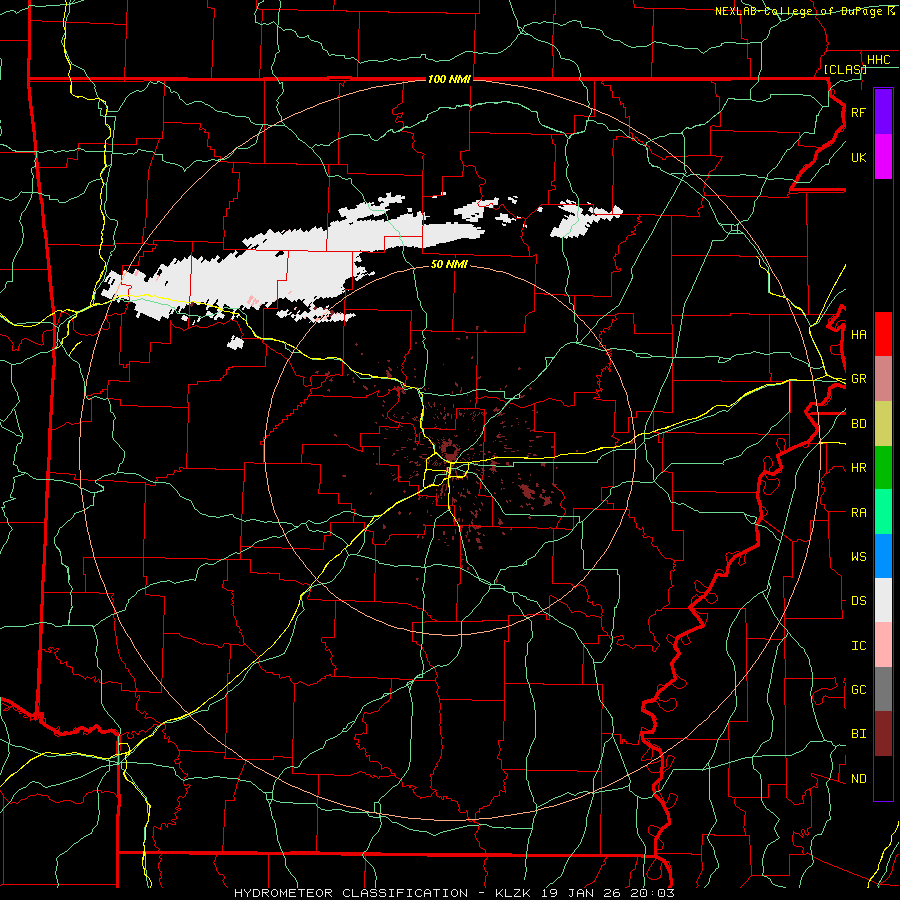Select the 'HR' legend label
900x900 pixels.
[x=858, y=468]
